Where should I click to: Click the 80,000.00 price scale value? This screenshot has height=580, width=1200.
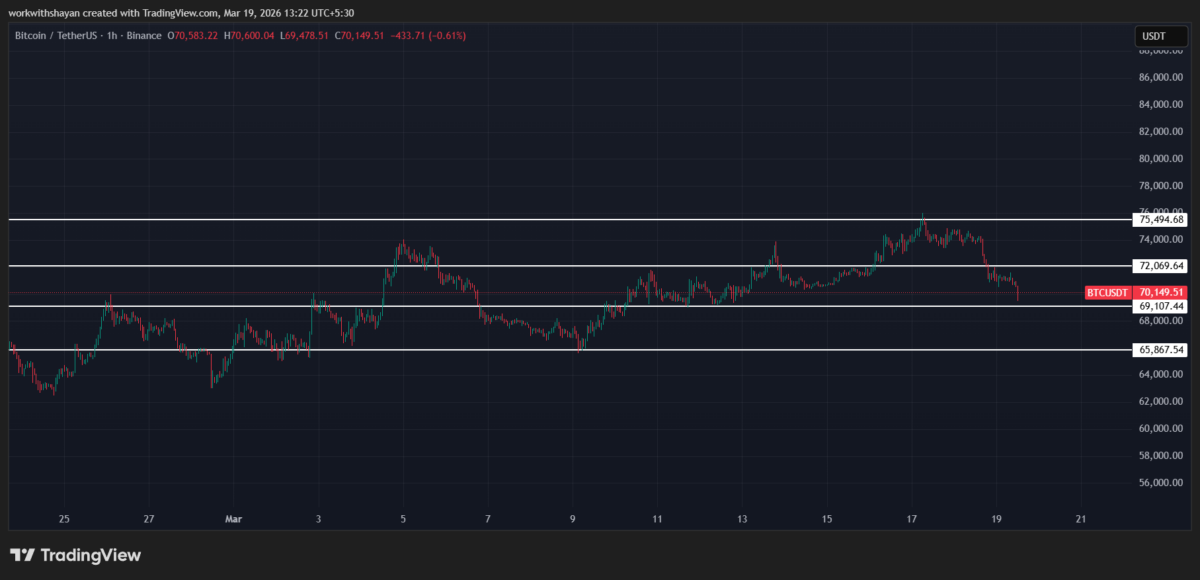click(x=1161, y=158)
